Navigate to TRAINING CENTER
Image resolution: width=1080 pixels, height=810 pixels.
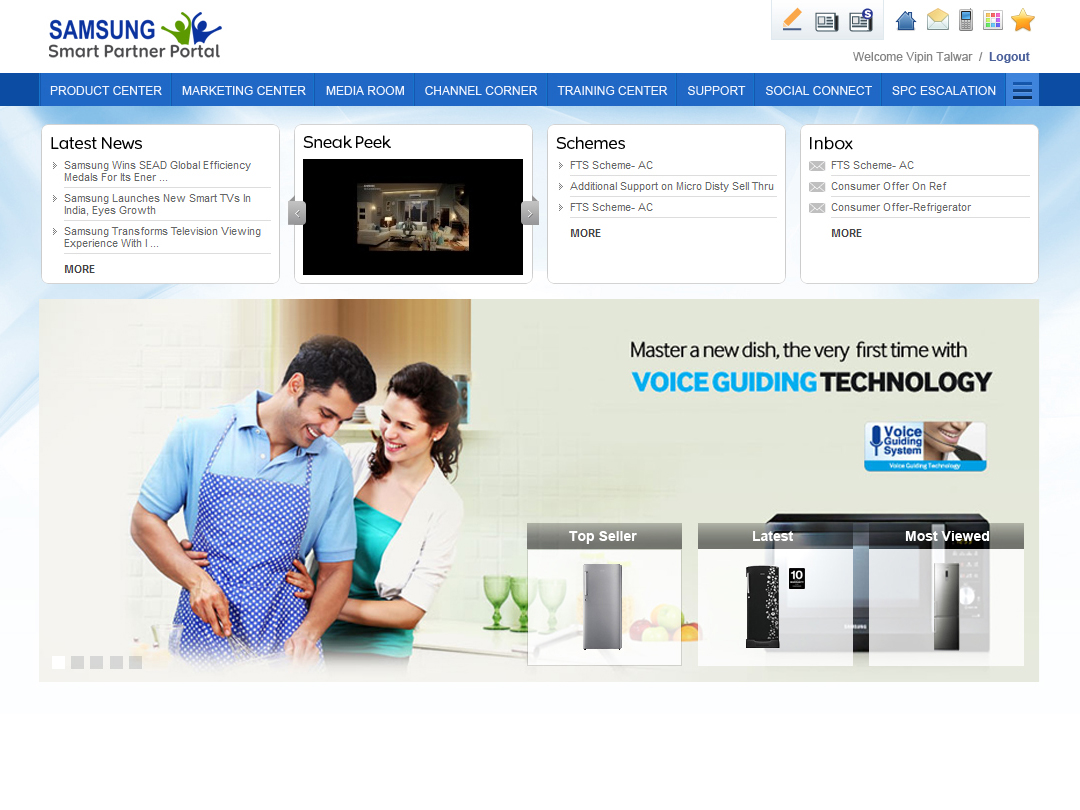click(612, 90)
